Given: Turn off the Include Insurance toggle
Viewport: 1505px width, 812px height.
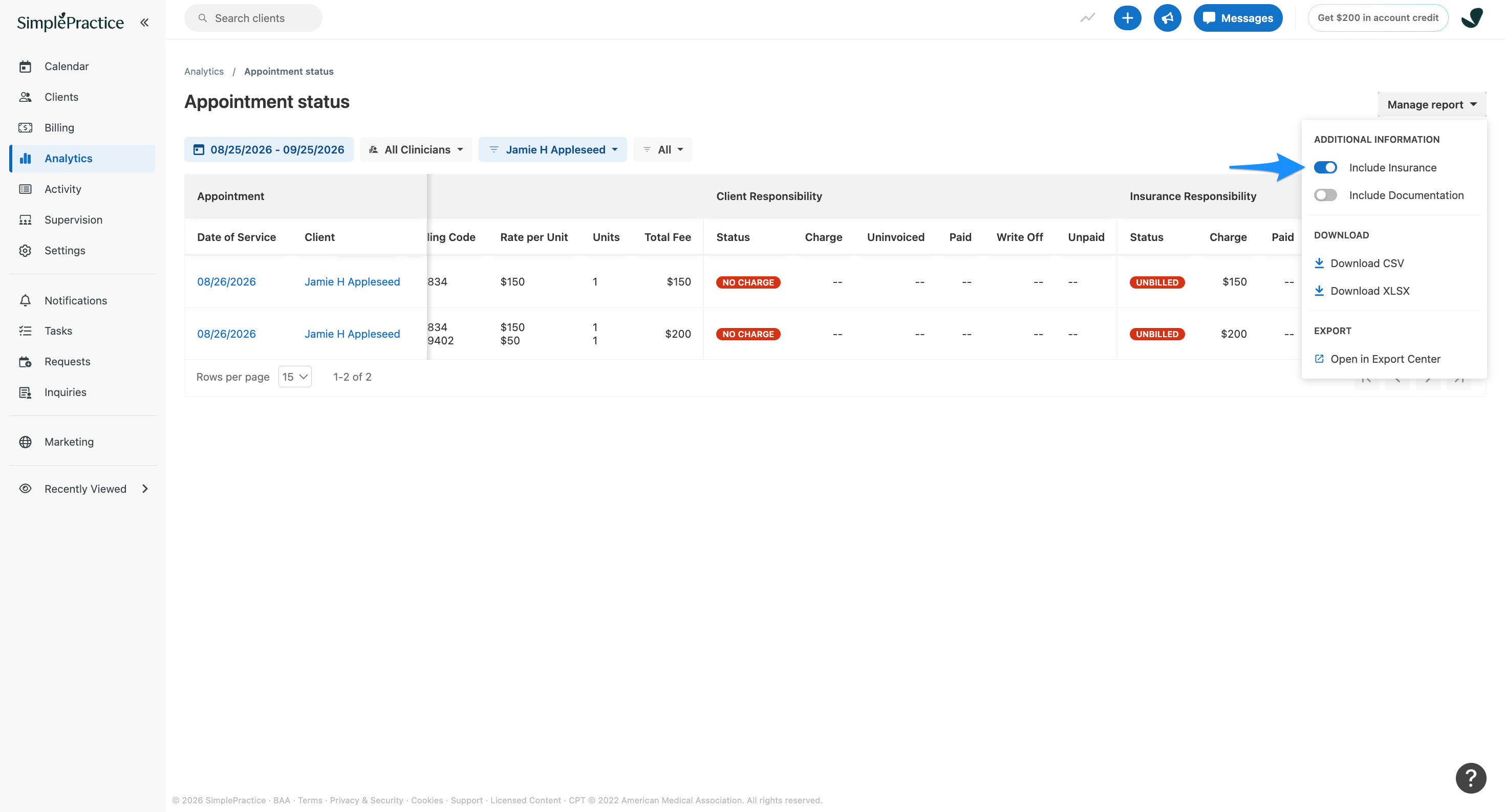Looking at the screenshot, I should [x=1325, y=168].
